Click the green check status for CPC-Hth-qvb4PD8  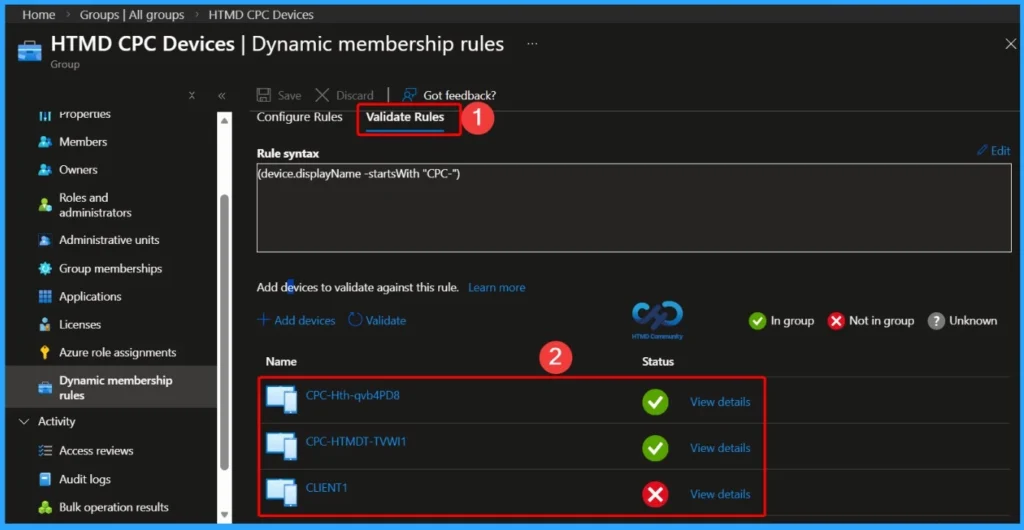tap(655, 402)
